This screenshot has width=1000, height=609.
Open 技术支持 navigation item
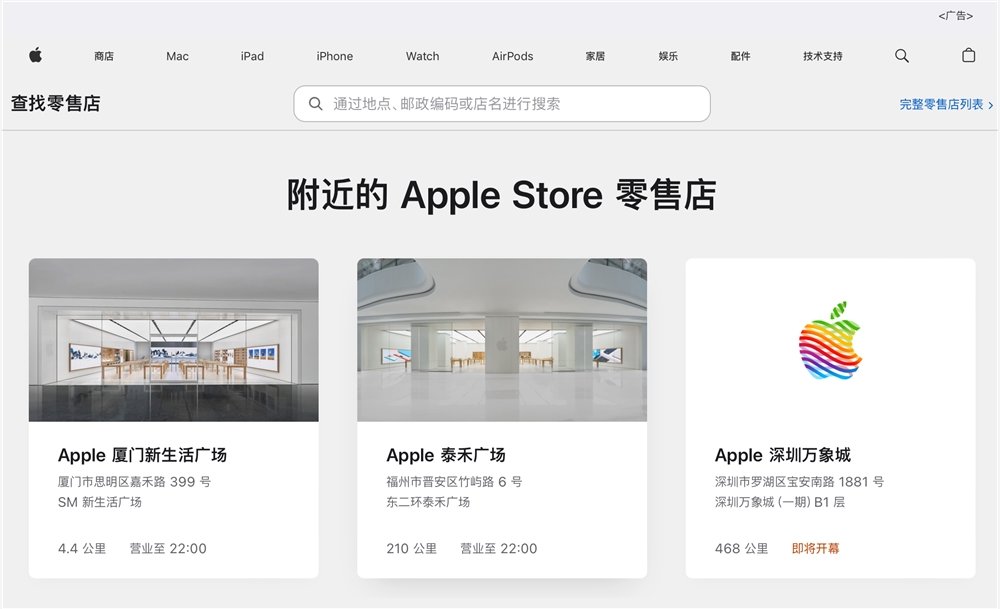coord(823,56)
